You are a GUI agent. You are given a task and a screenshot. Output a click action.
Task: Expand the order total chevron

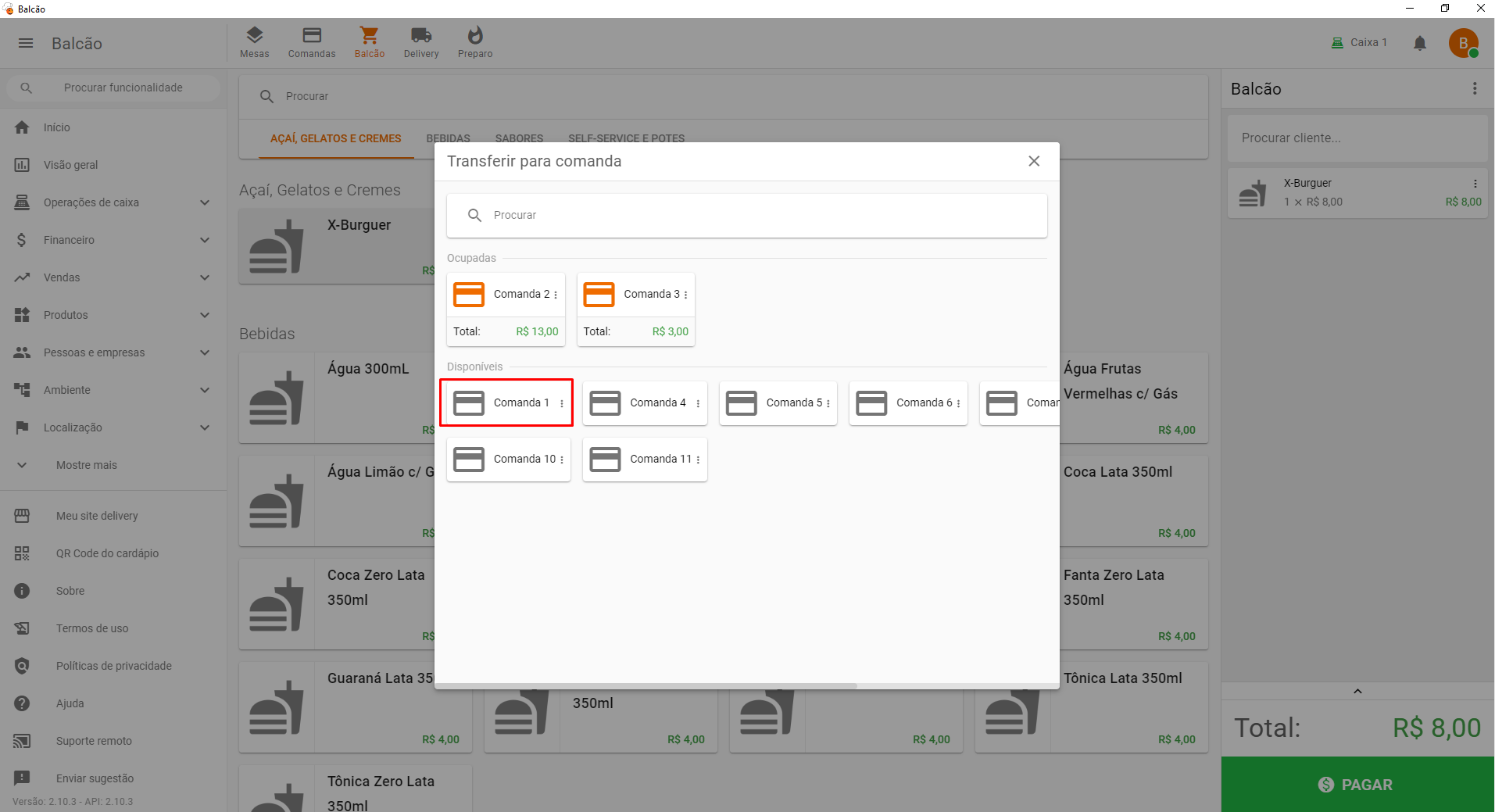click(1357, 691)
